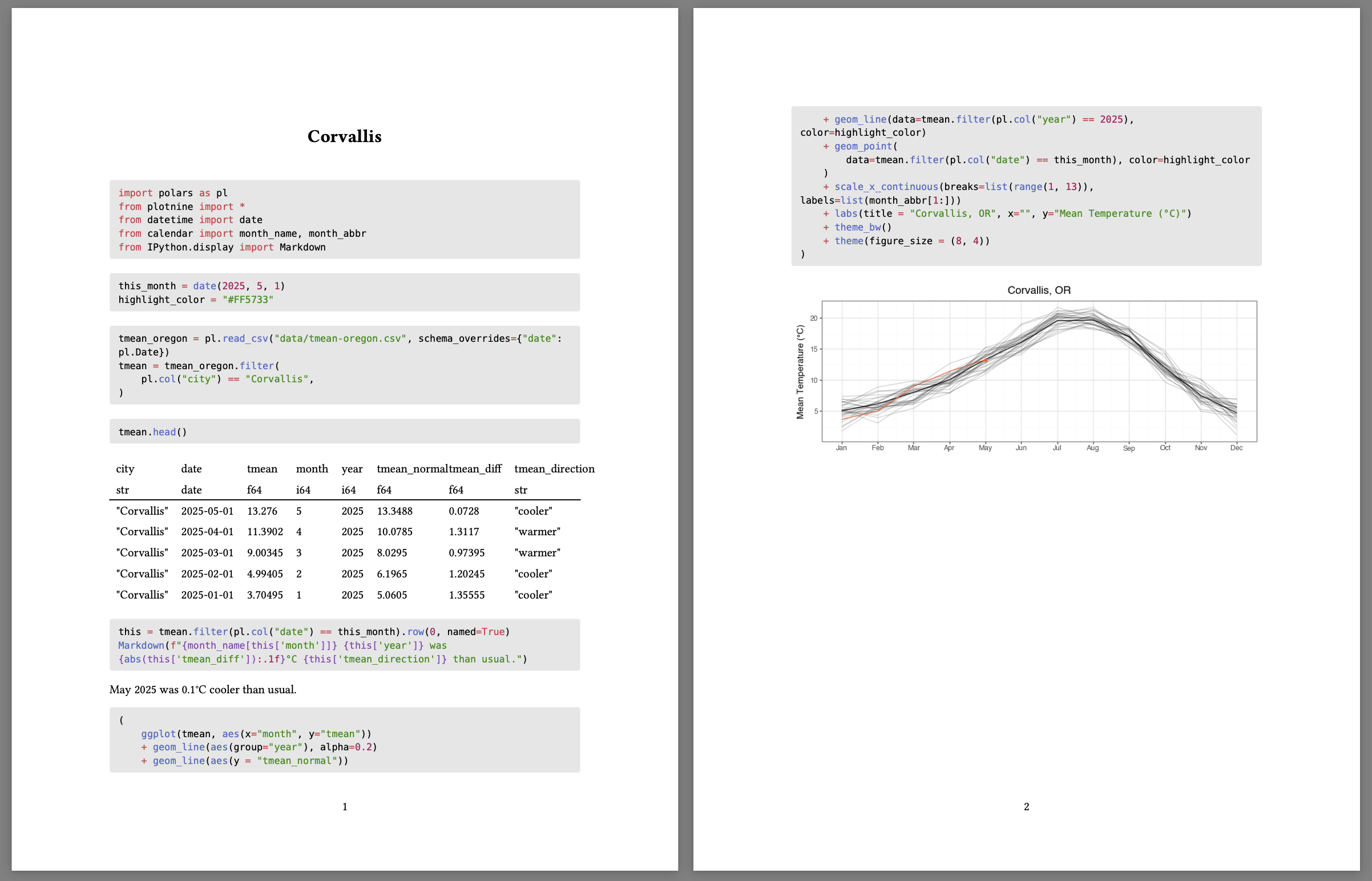Viewport: 1372px width, 881px height.
Task: Click the cooler value in first row
Action: 533,511
